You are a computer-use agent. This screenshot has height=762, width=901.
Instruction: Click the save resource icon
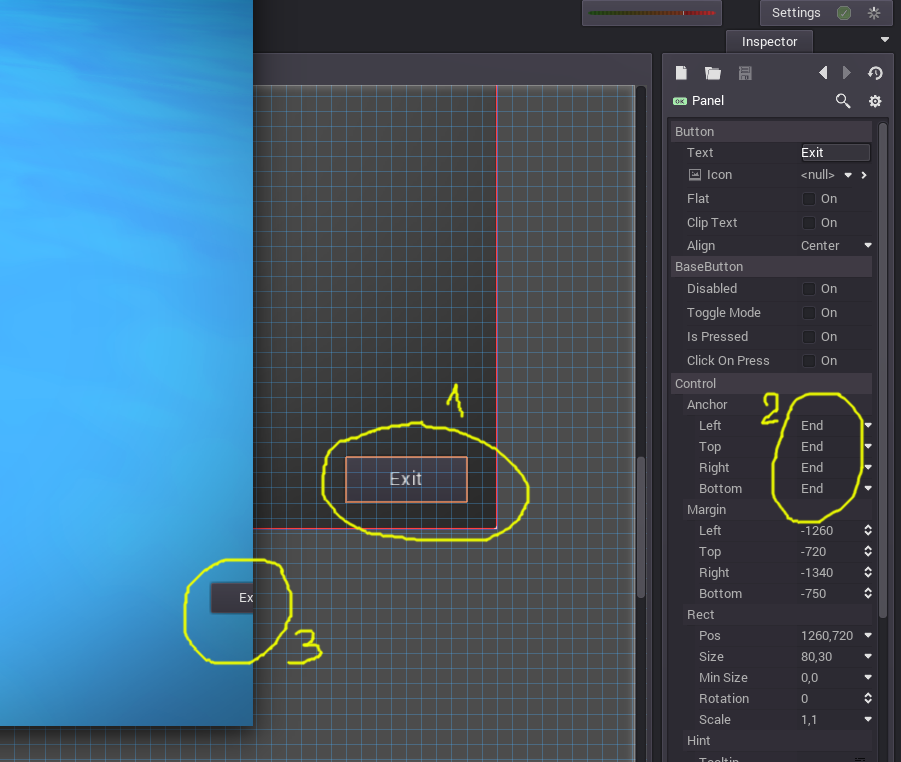(x=744, y=72)
